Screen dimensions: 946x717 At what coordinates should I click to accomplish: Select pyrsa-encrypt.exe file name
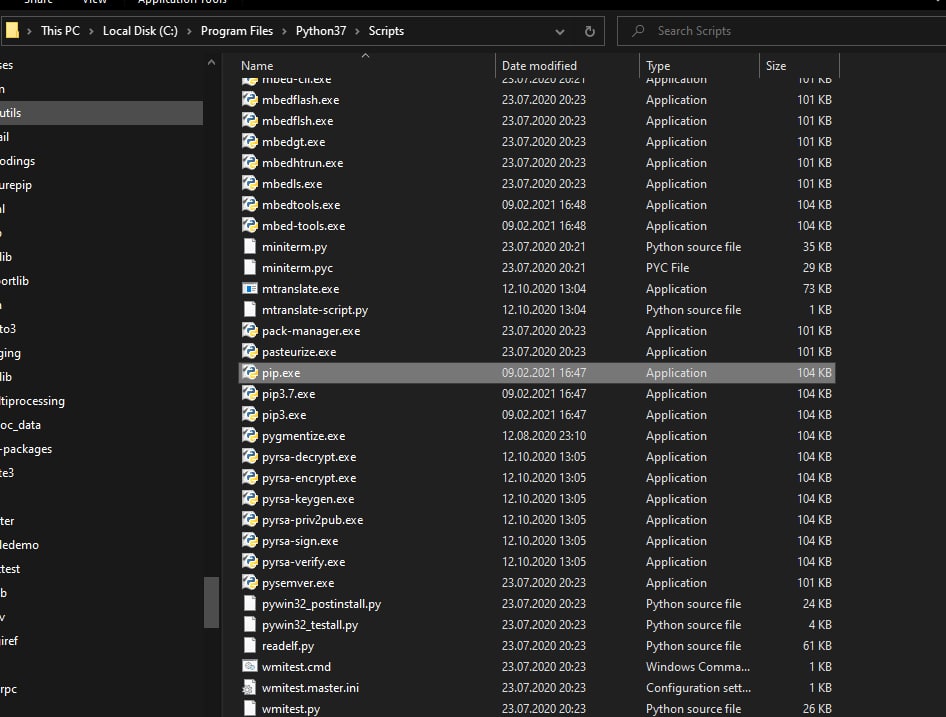click(x=309, y=477)
